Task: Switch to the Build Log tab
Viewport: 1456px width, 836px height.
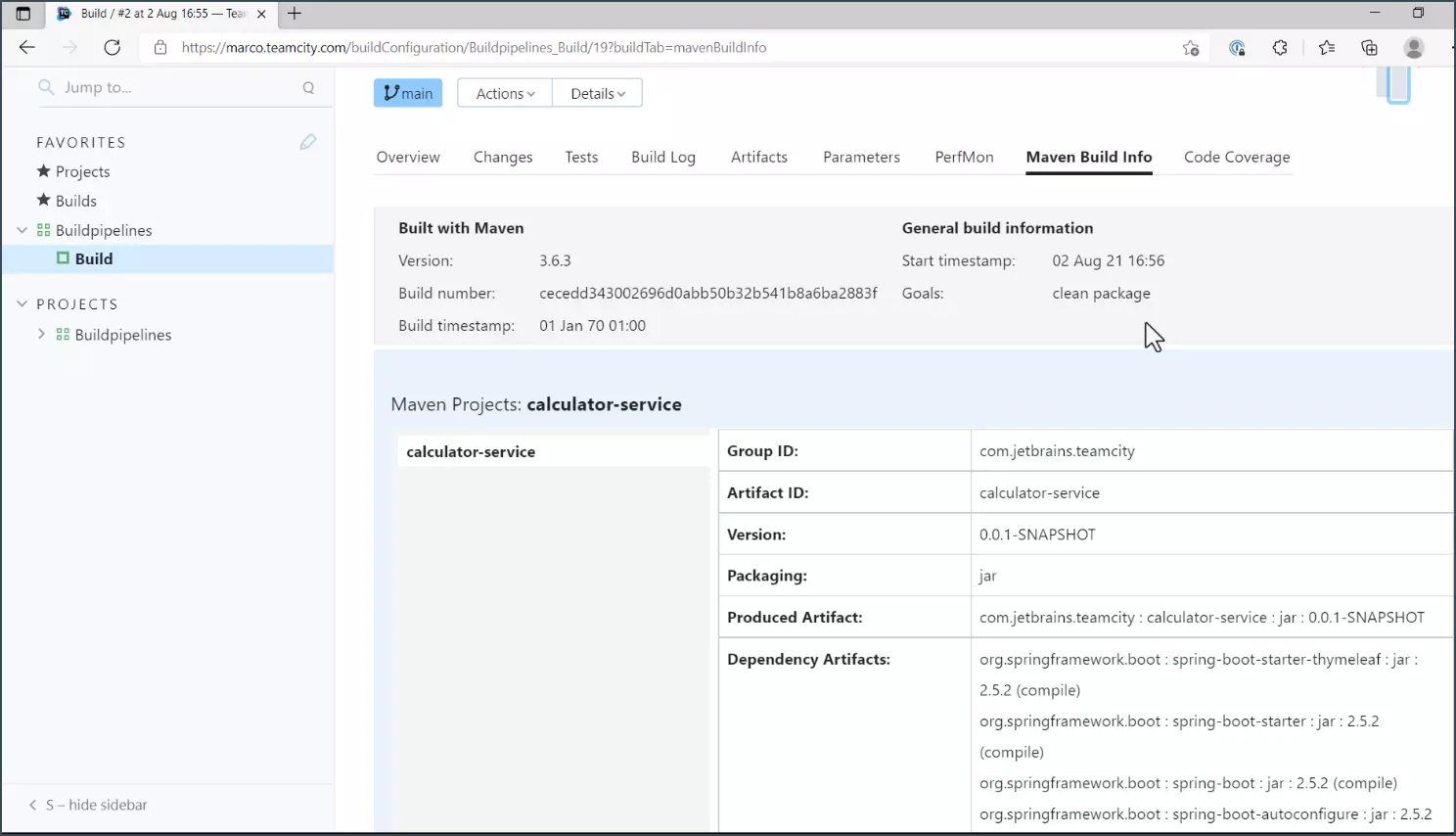Action: pyautogui.click(x=662, y=157)
